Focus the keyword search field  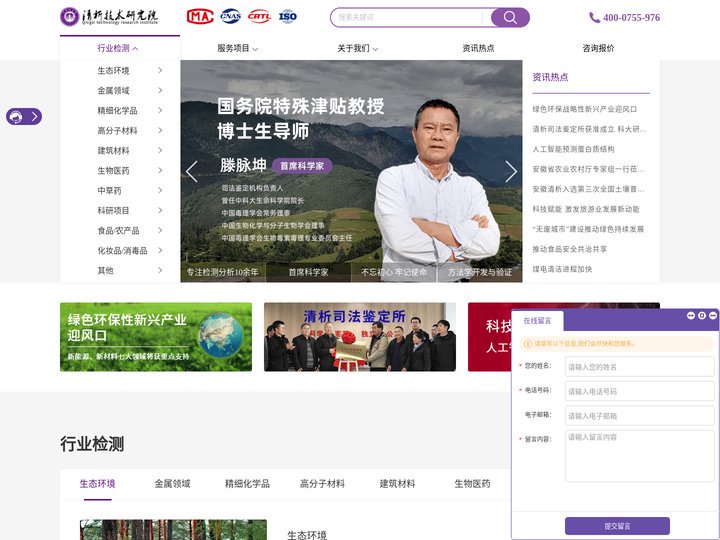point(410,17)
